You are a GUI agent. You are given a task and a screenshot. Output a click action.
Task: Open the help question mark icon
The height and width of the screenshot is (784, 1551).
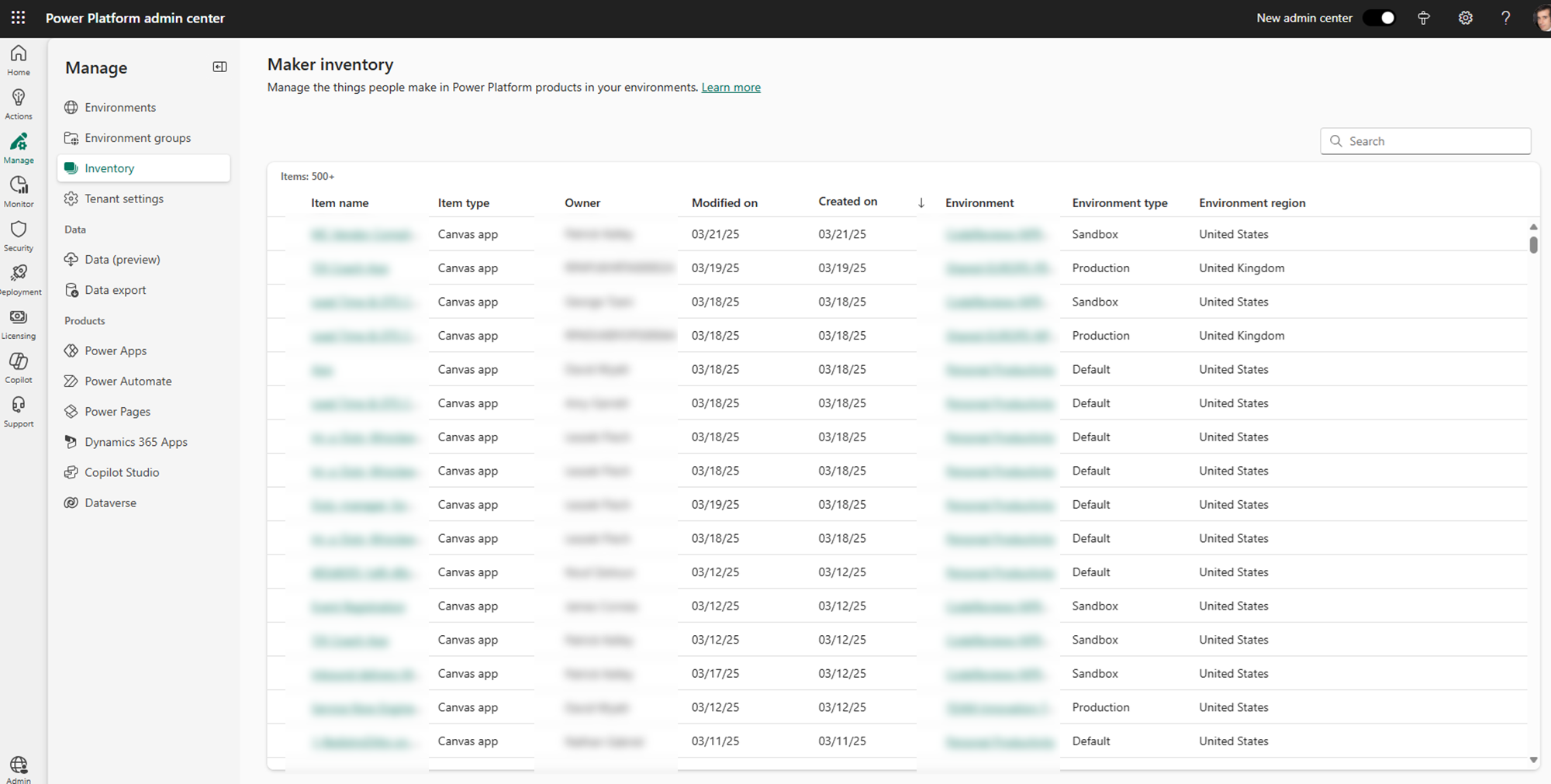pos(1505,18)
